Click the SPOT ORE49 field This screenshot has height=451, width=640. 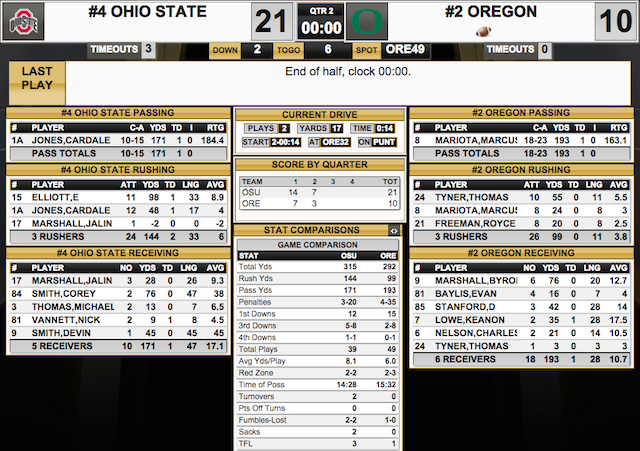coord(391,50)
